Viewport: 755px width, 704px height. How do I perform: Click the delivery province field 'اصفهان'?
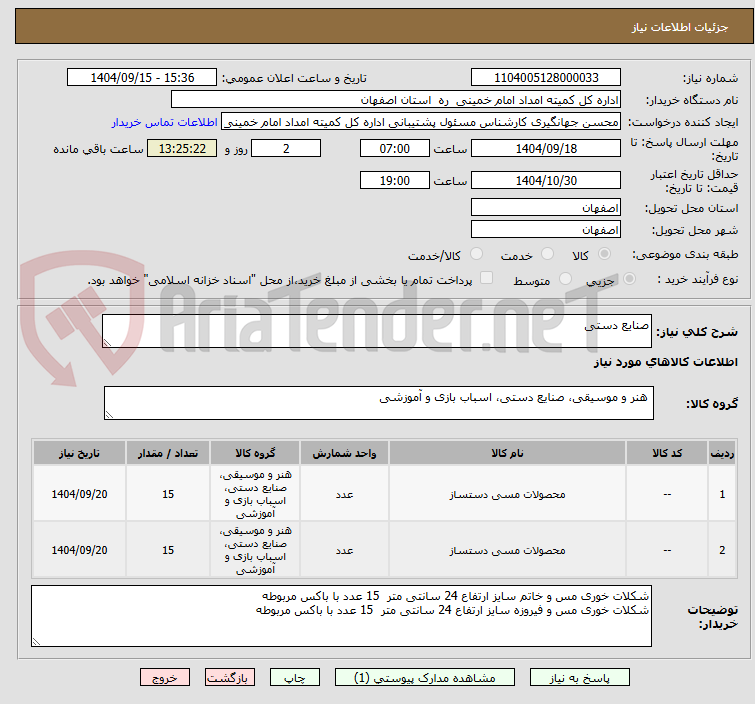[x=546, y=208]
